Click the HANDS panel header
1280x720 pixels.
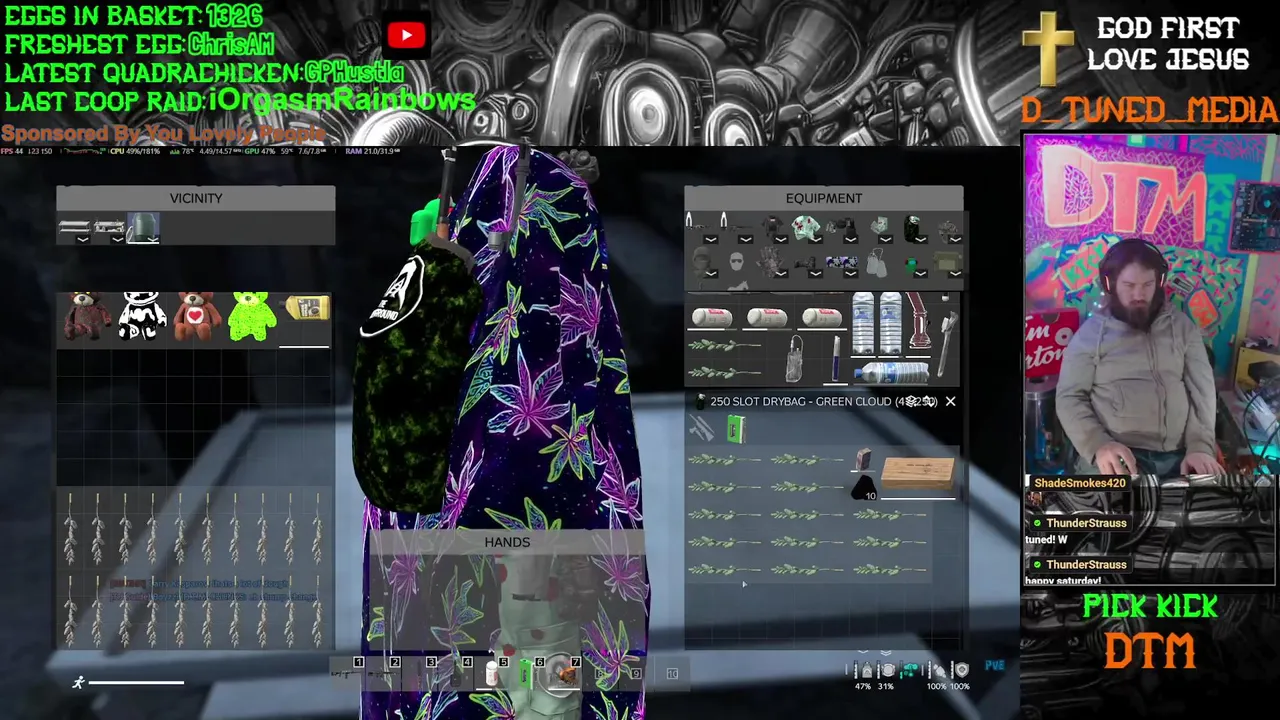(507, 542)
